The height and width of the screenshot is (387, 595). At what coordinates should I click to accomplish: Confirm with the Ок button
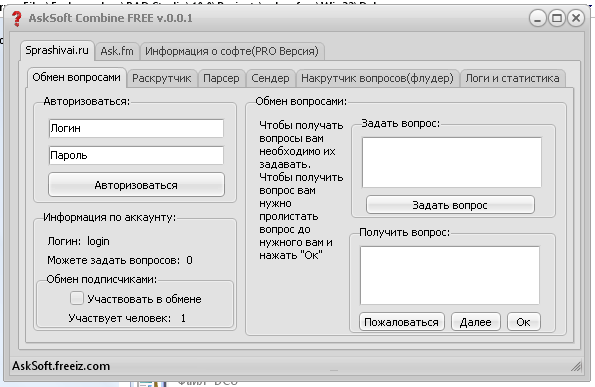click(x=523, y=322)
